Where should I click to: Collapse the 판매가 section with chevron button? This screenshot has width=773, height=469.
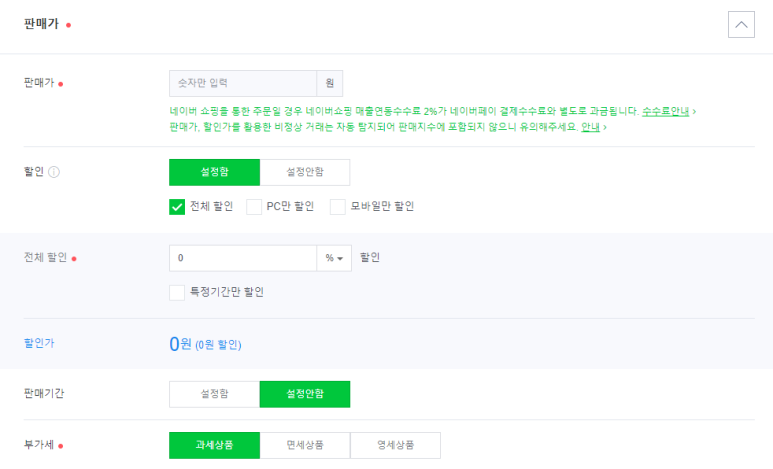(x=741, y=24)
